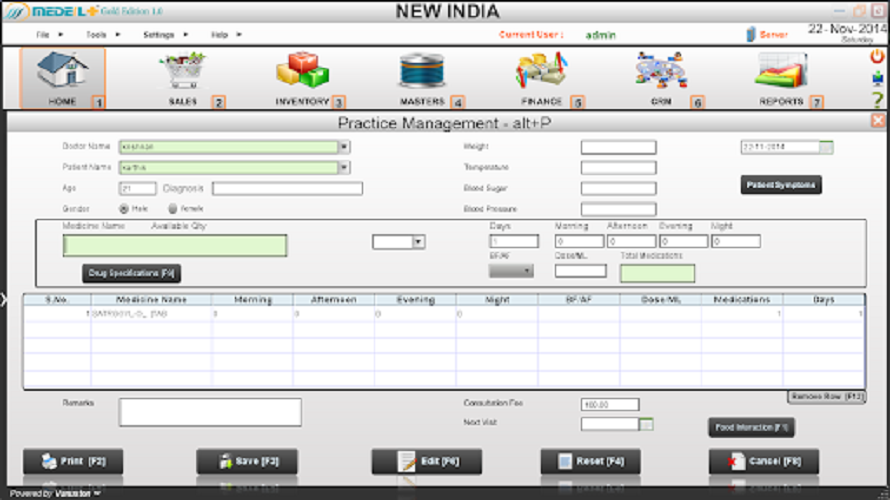890x500 pixels.
Task: Click the Weight input field
Action: [x=619, y=148]
